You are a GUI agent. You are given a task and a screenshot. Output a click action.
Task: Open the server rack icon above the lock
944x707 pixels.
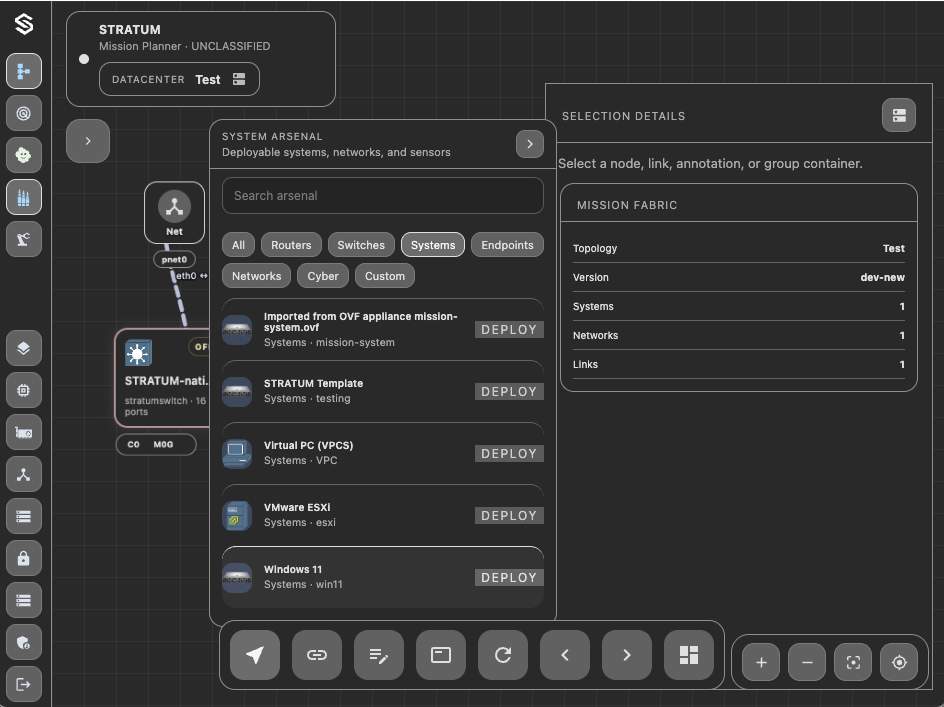pos(23,517)
